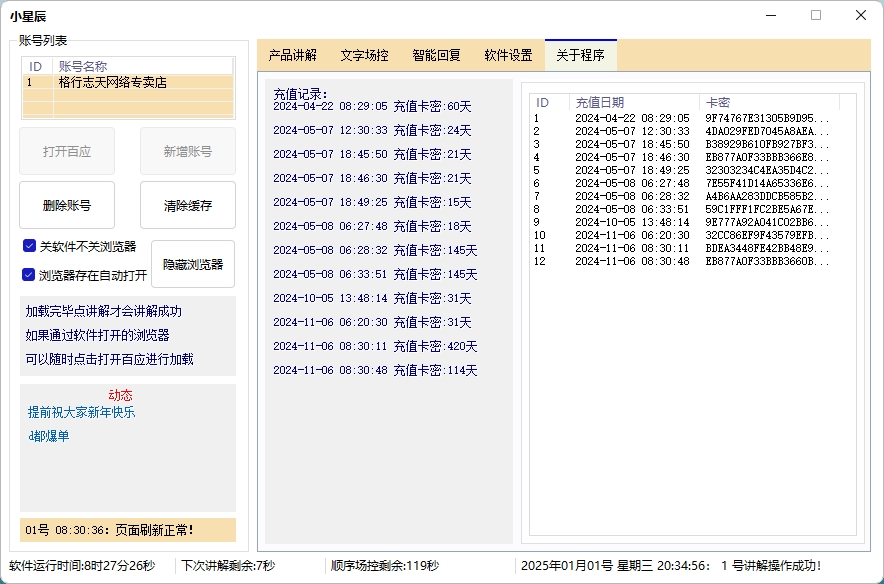This screenshot has height=584, width=884.
Task: Click the 清除缓存 button
Action: tap(188, 206)
